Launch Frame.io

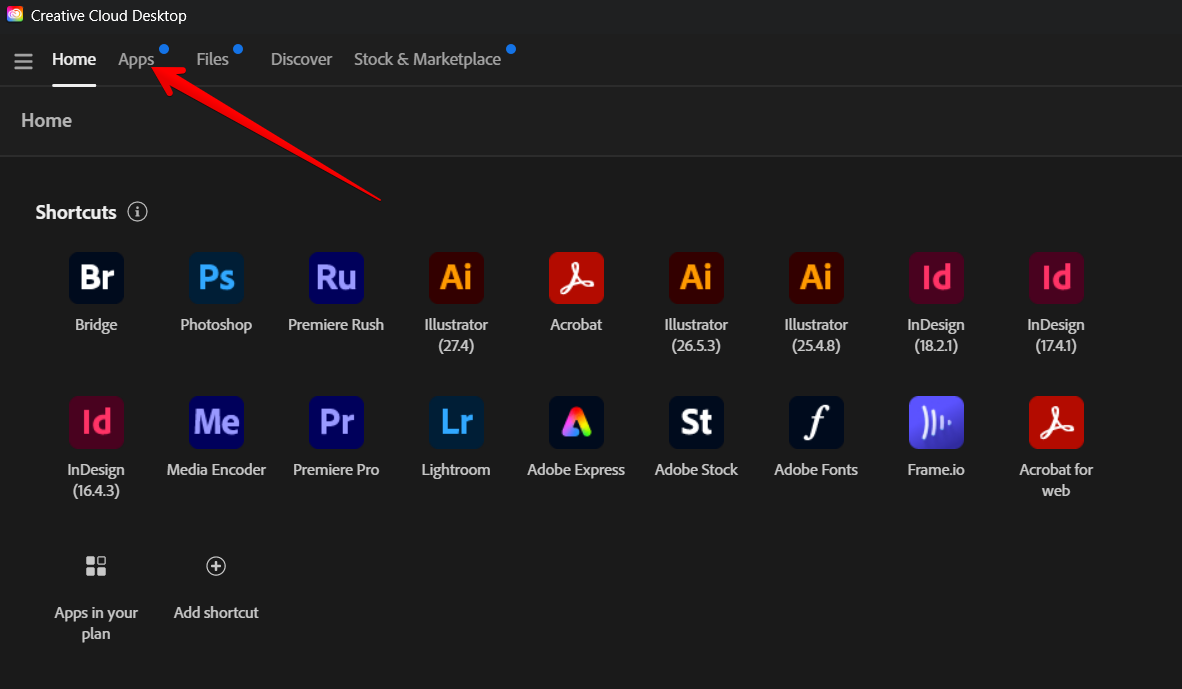[x=936, y=422]
